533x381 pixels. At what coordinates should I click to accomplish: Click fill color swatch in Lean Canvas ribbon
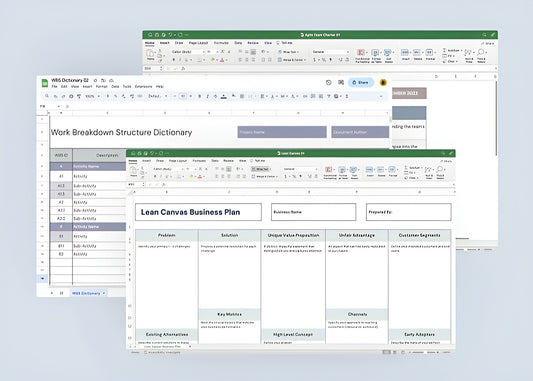coord(191,176)
